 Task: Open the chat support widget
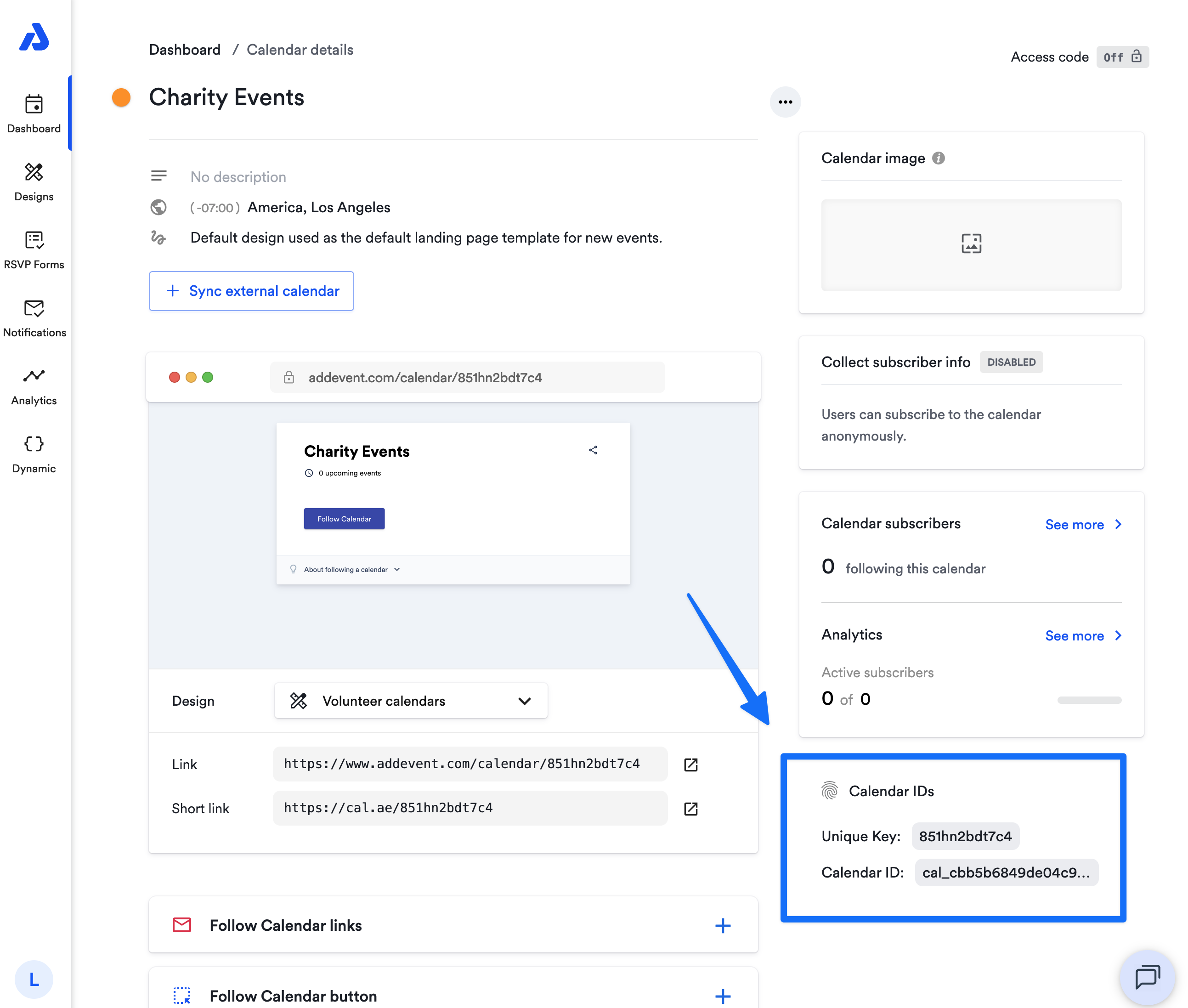click(x=1148, y=977)
